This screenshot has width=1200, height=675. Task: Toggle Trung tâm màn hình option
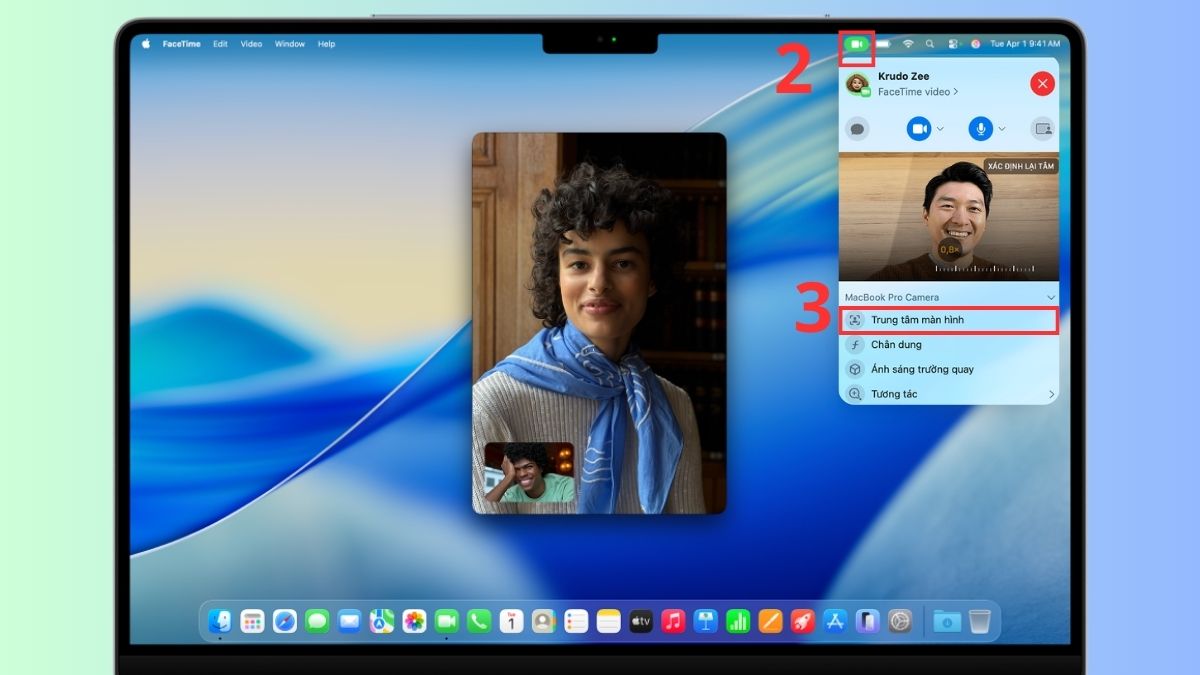[948, 320]
